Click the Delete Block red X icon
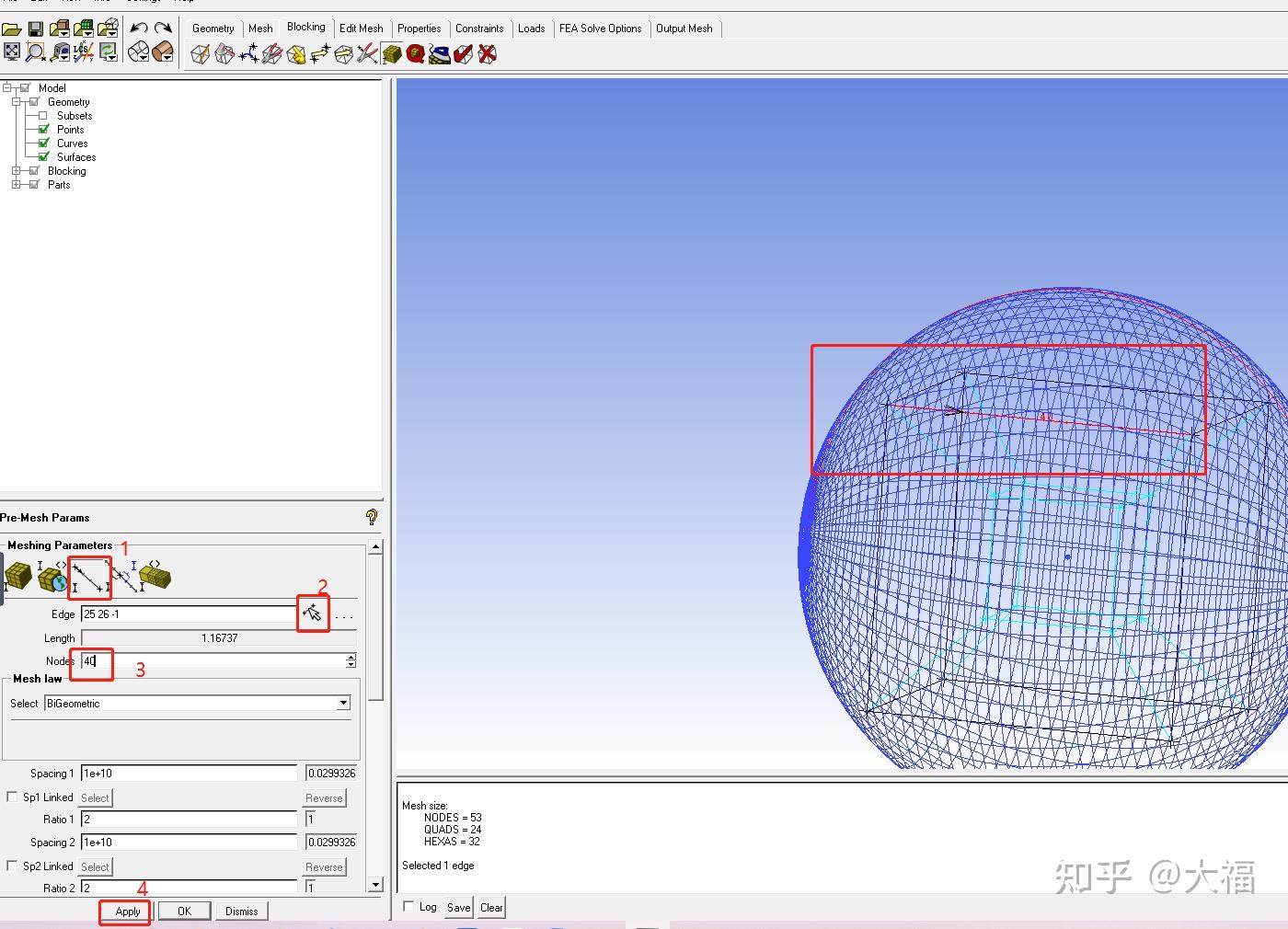1288x929 pixels. click(487, 55)
